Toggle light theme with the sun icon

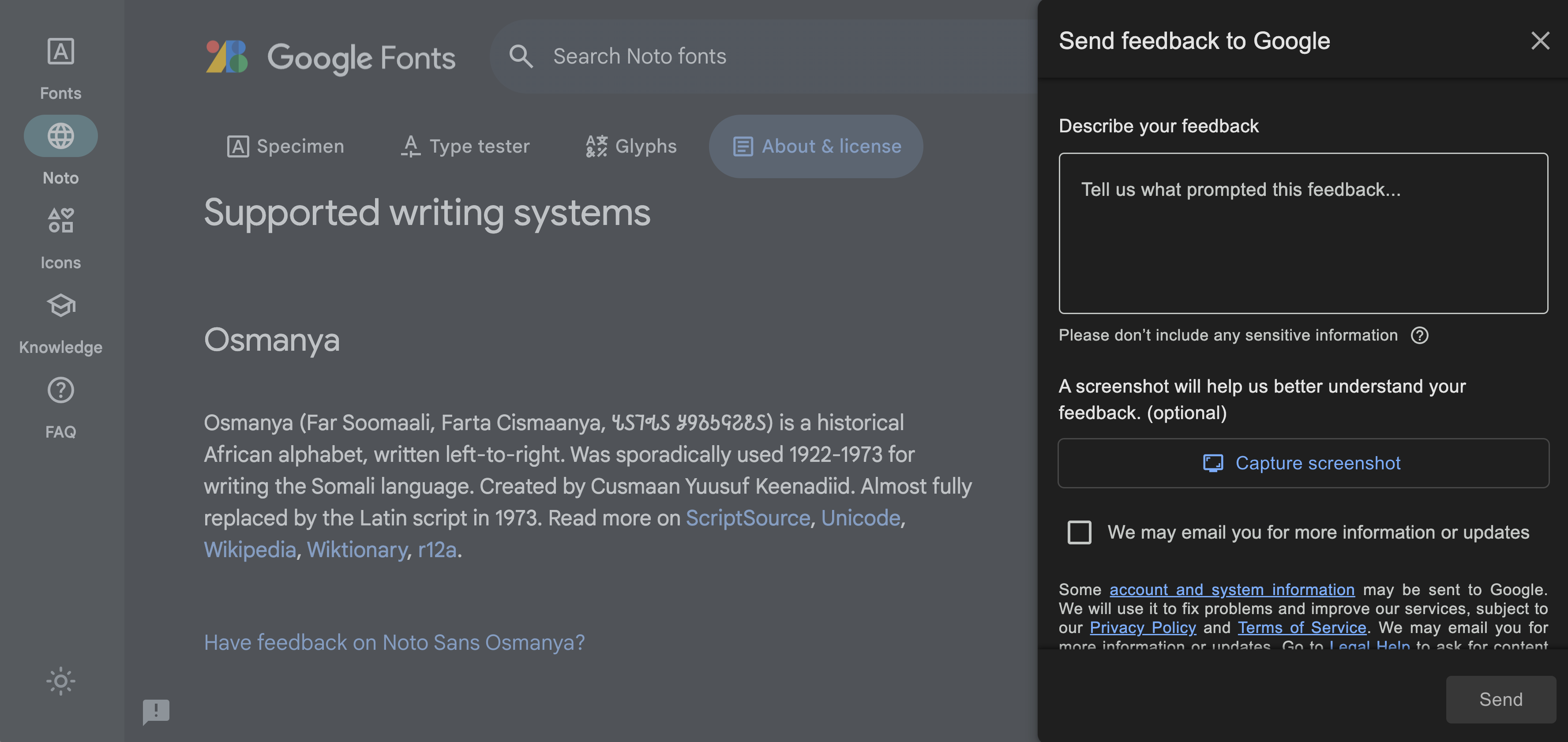60,681
